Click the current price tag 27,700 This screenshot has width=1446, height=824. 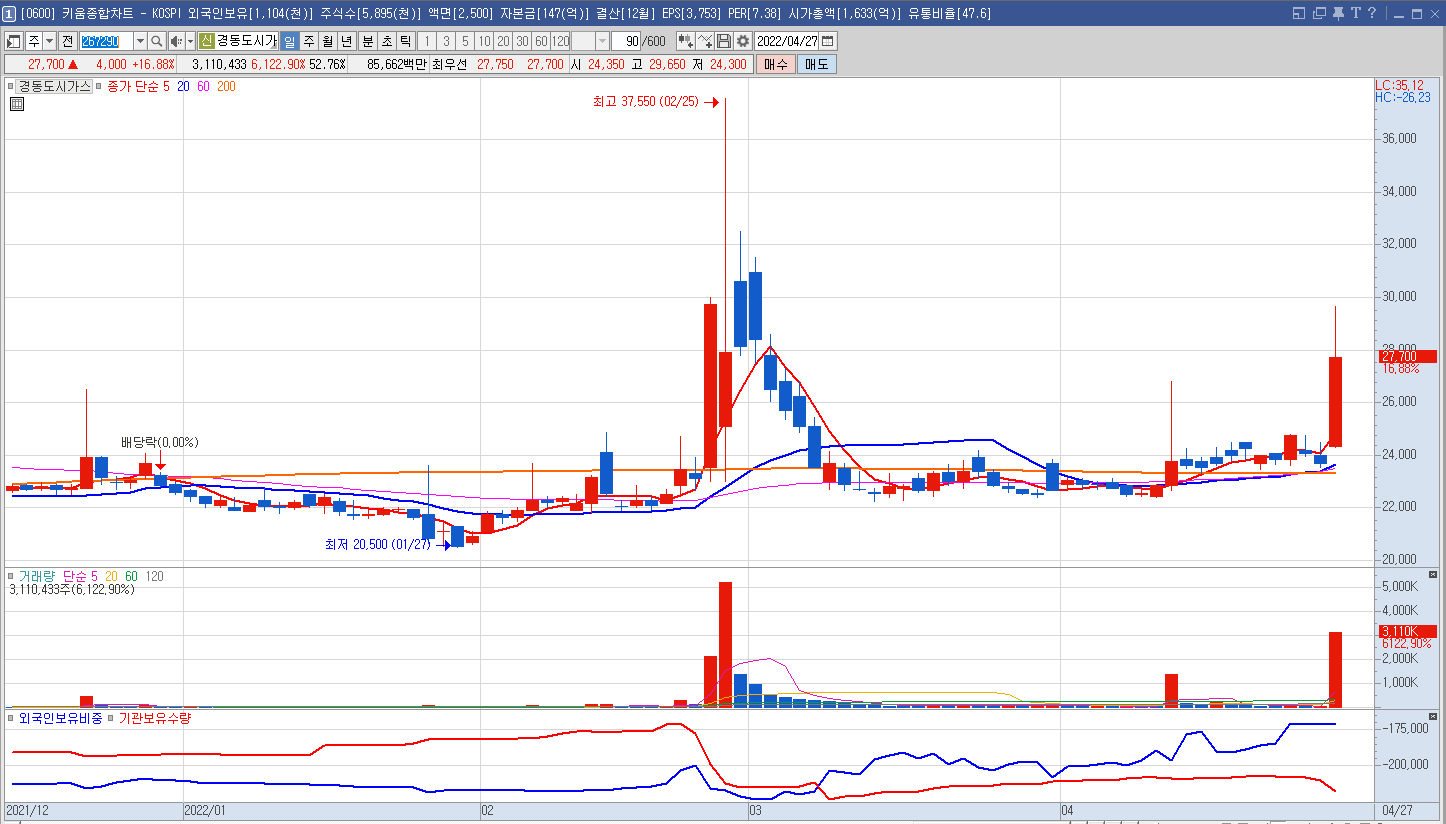[1406, 356]
